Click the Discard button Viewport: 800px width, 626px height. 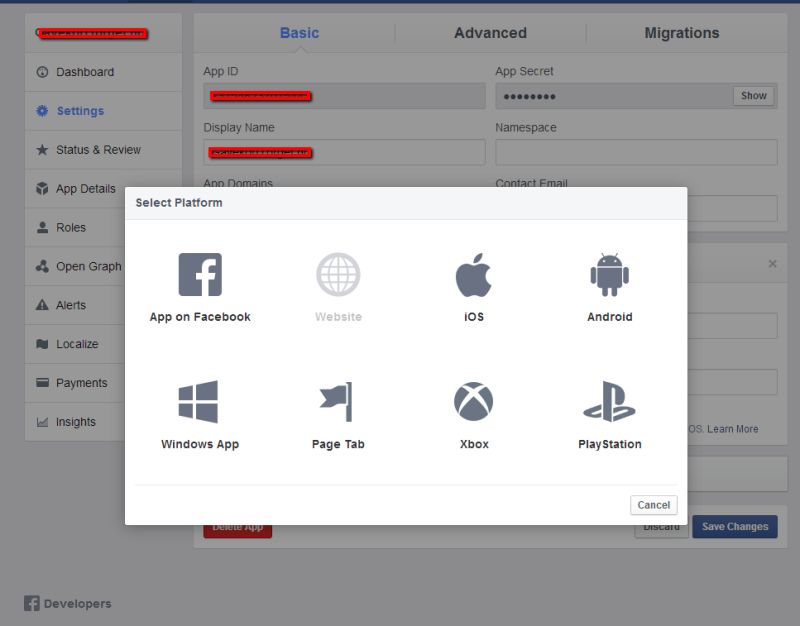[660, 526]
